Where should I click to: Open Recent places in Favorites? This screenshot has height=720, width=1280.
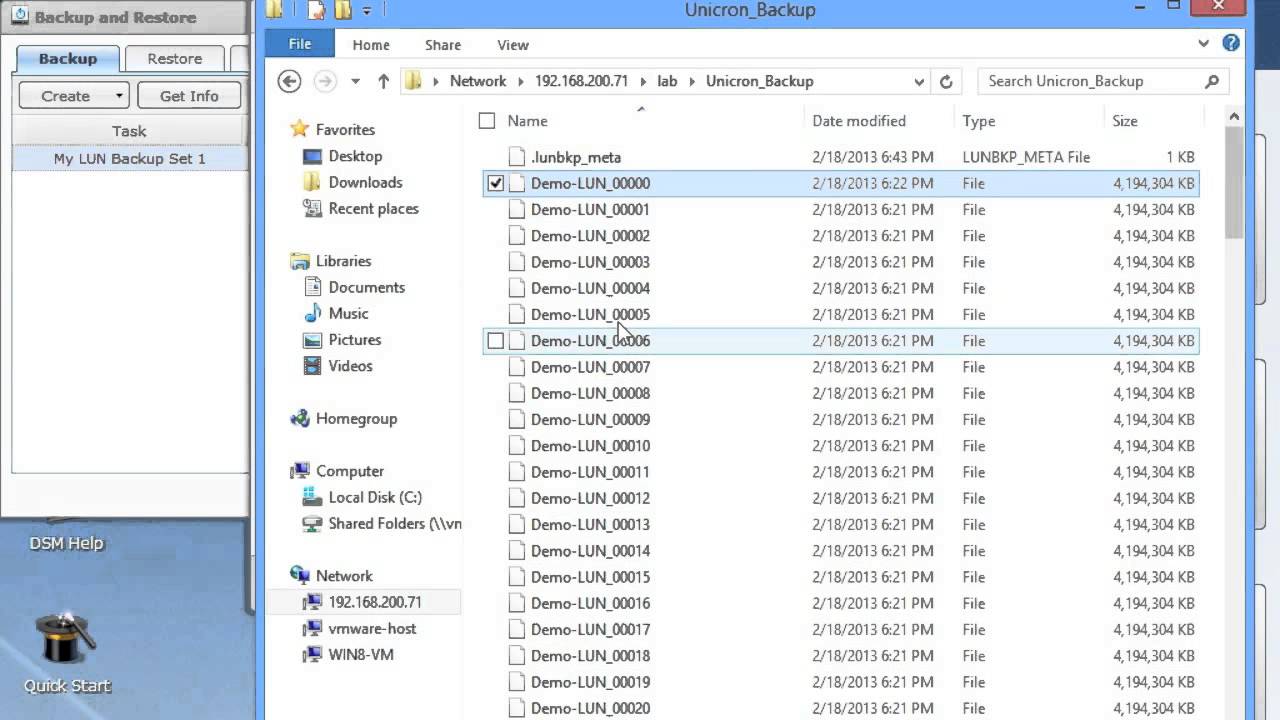(x=373, y=209)
